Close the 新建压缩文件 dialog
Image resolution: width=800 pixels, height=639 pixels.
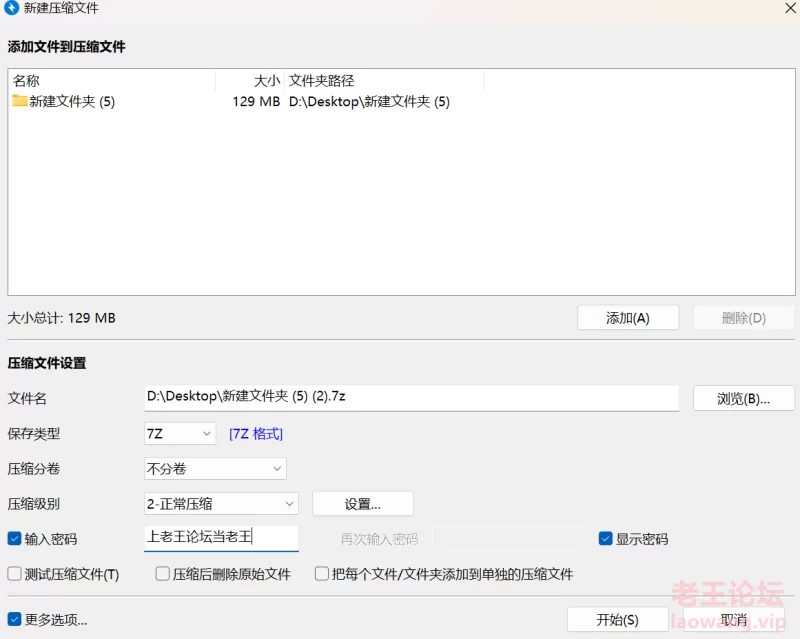[791, 8]
